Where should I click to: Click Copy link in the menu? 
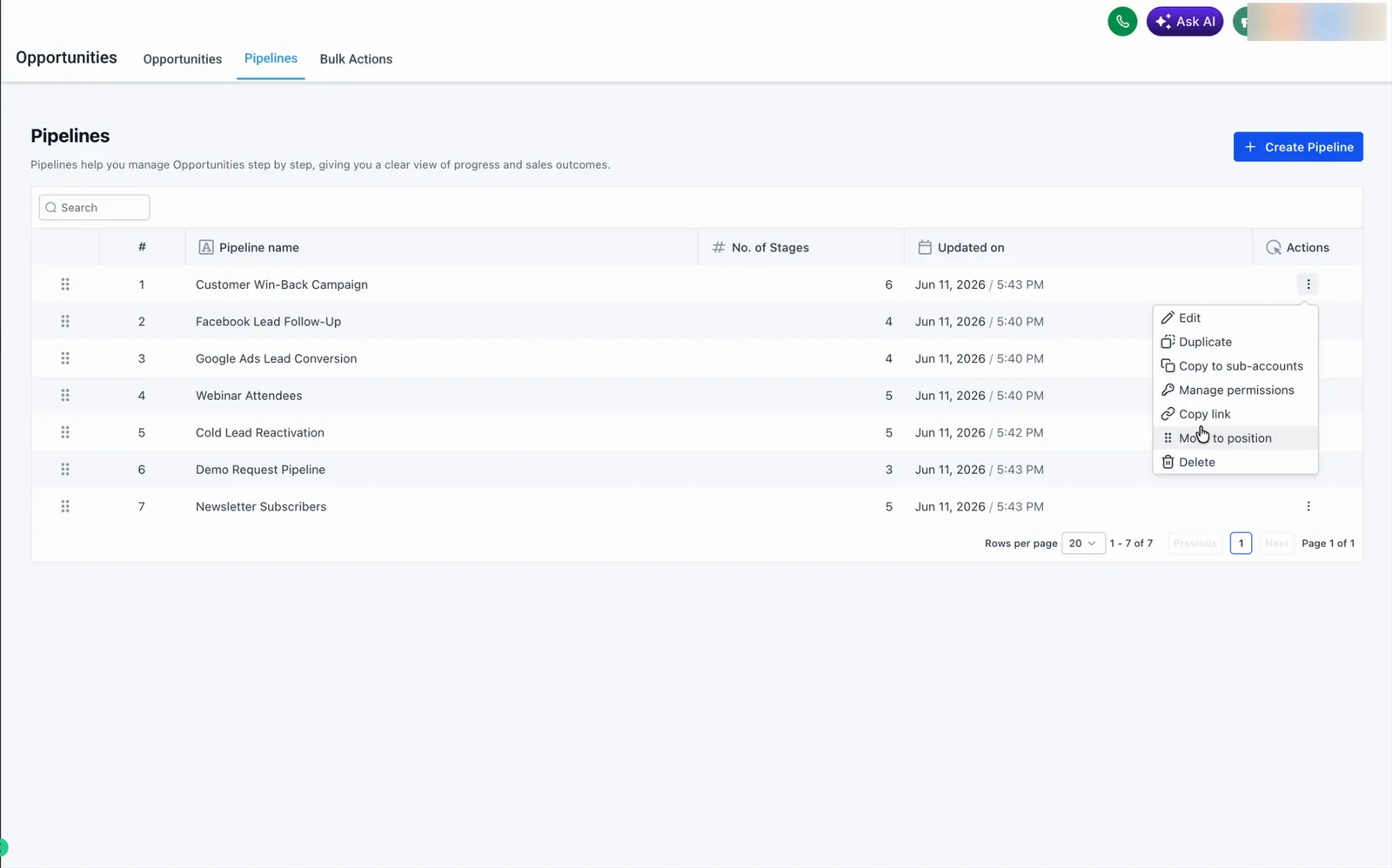(x=1235, y=414)
